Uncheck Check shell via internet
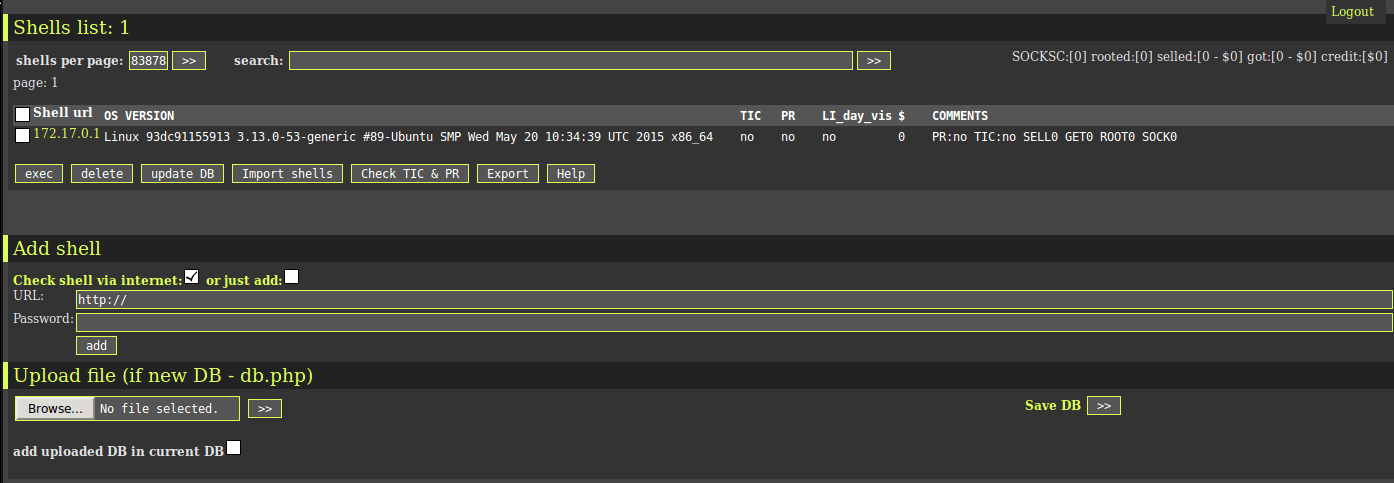1394x483 pixels. (192, 277)
